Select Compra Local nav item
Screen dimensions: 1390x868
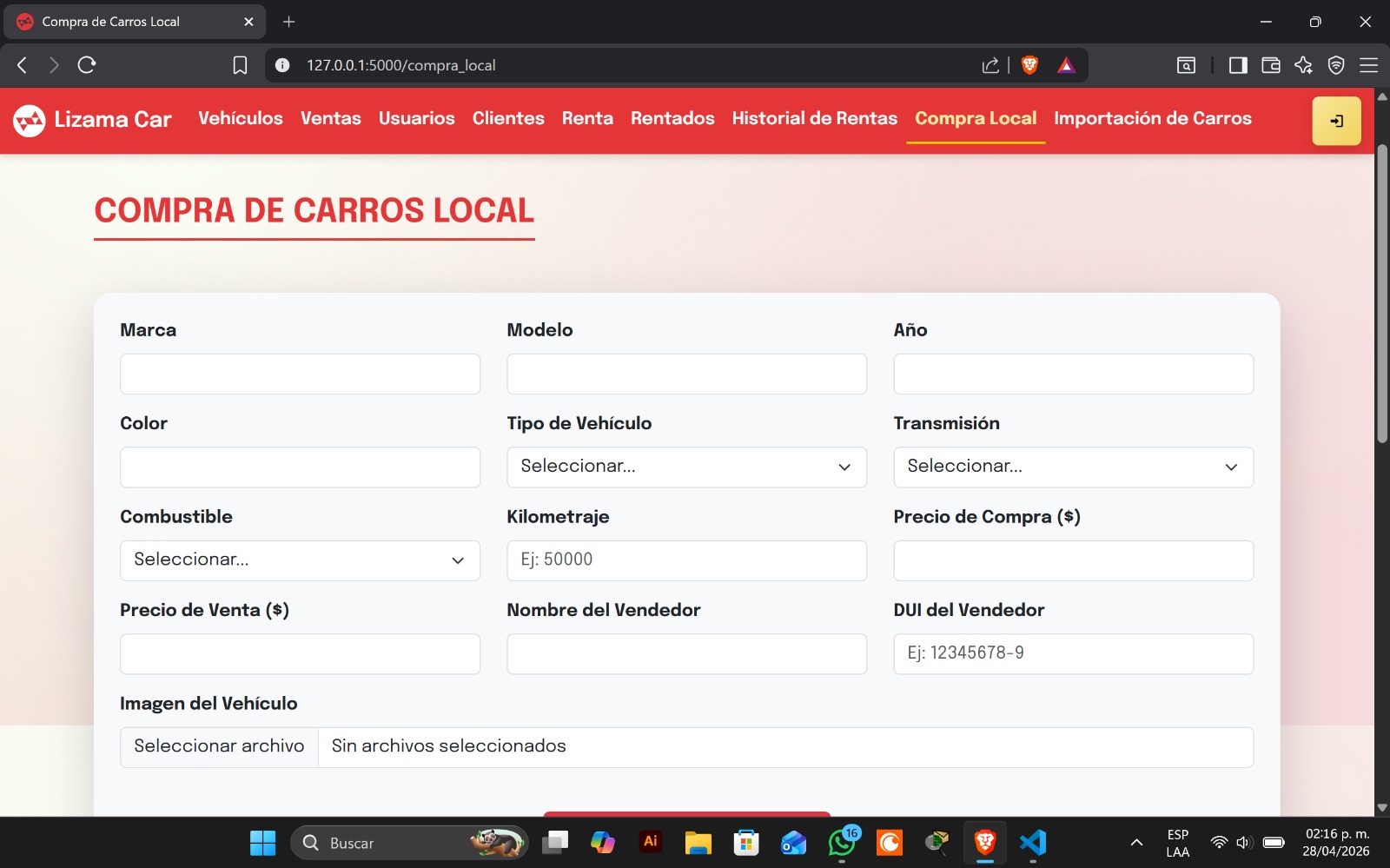tap(976, 118)
